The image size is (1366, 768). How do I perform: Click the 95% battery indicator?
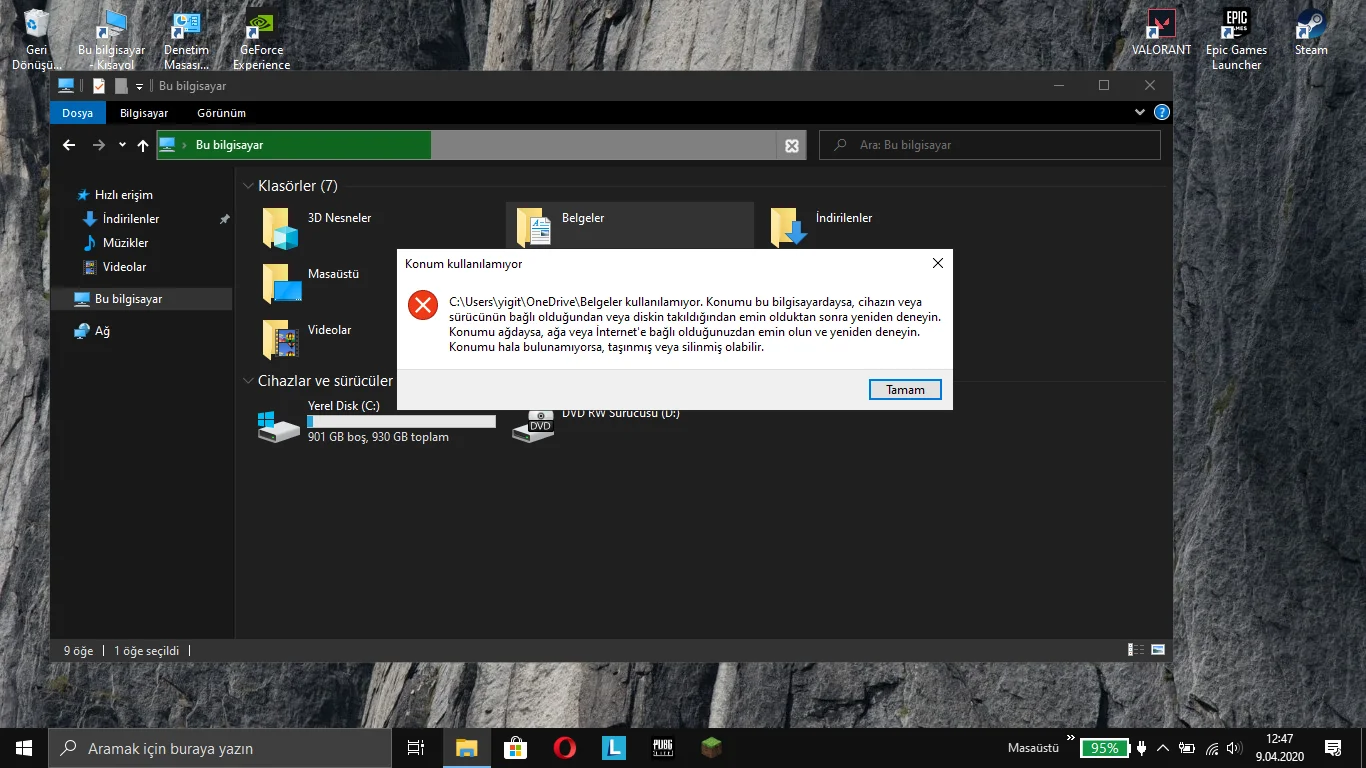(1105, 748)
